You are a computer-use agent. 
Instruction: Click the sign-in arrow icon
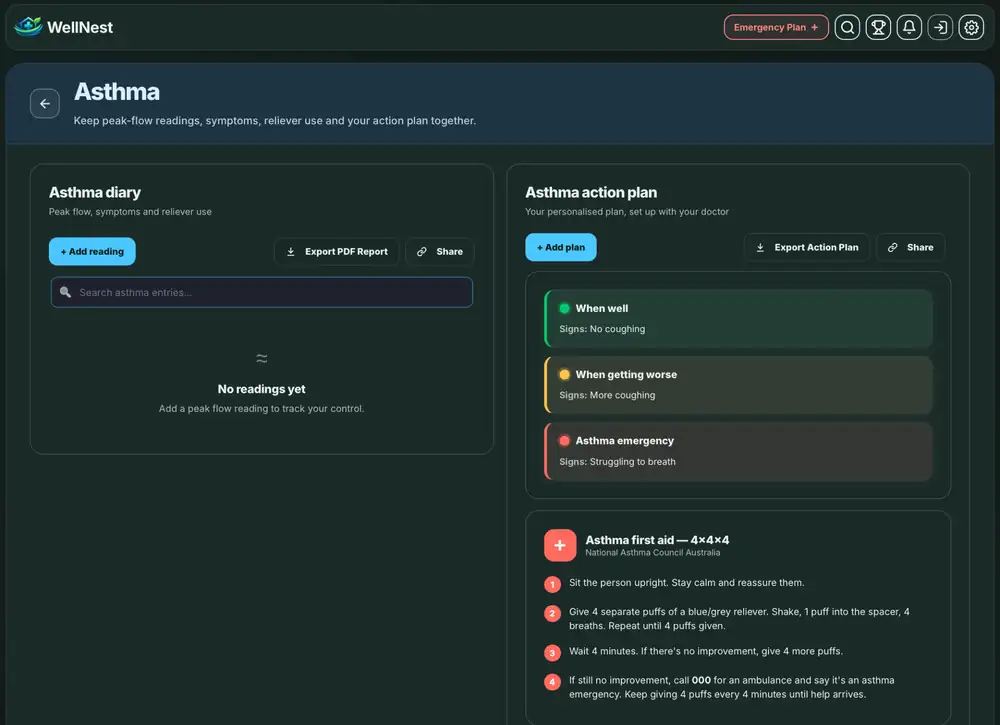point(940,27)
